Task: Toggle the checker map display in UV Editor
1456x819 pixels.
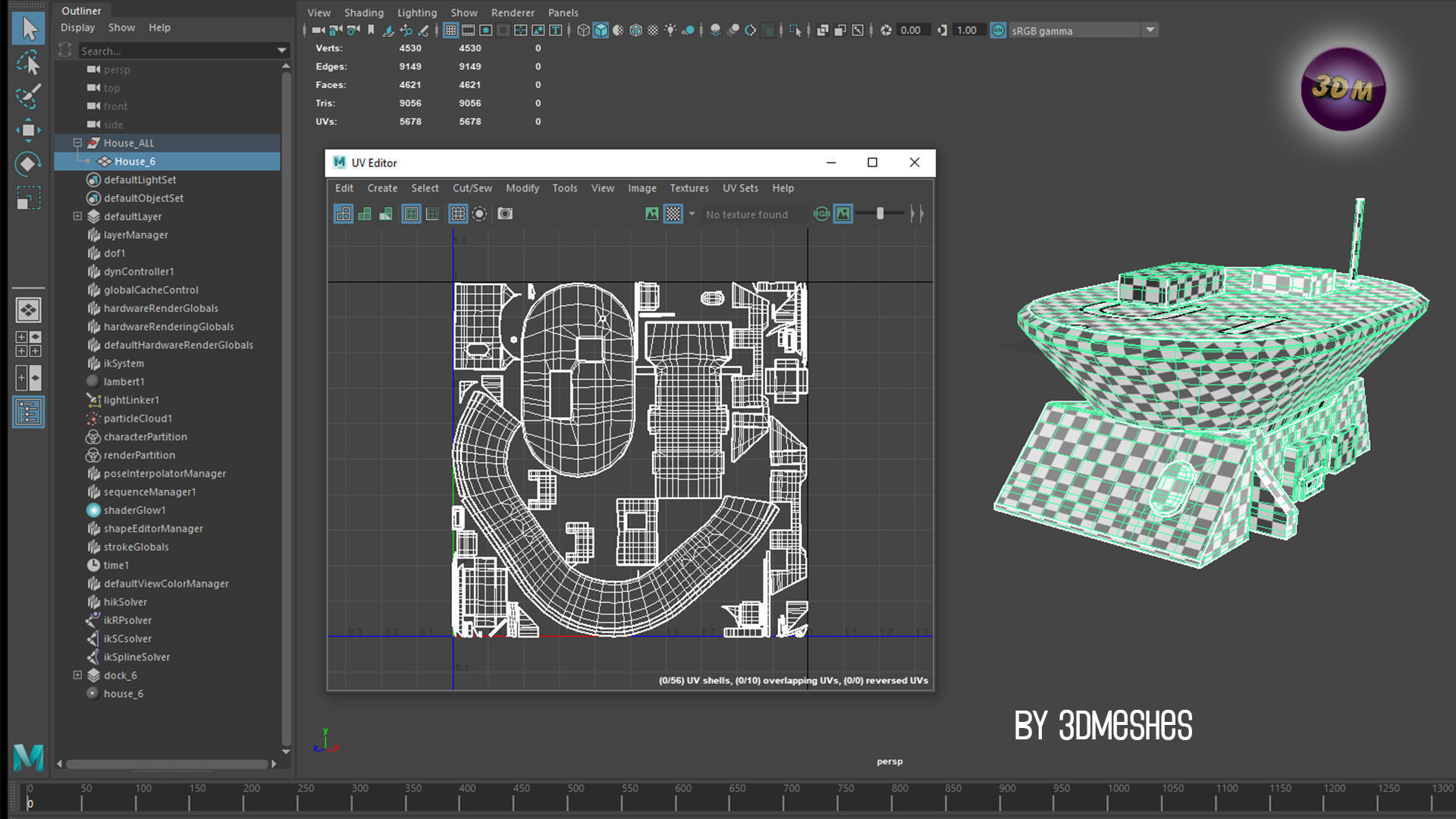Action: [x=673, y=214]
